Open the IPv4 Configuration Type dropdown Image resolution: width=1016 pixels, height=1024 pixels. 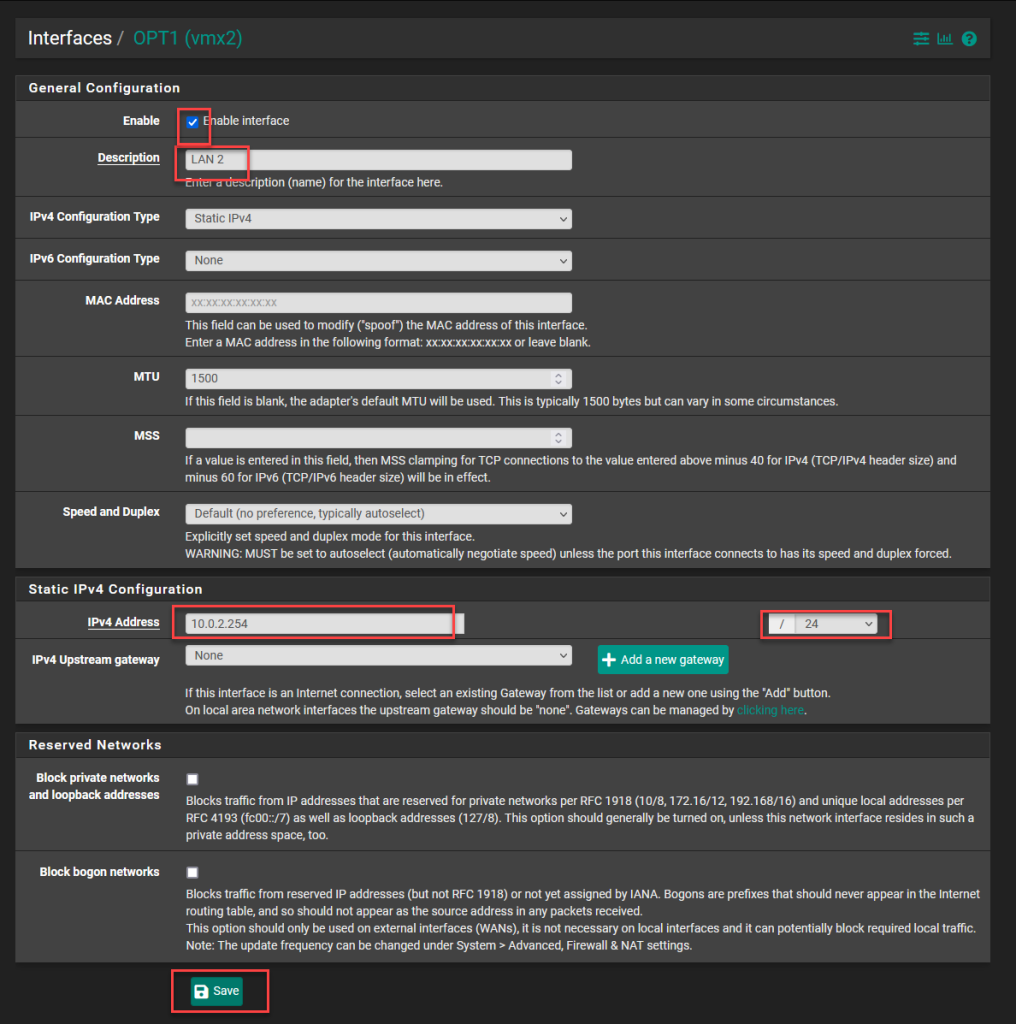click(x=378, y=218)
